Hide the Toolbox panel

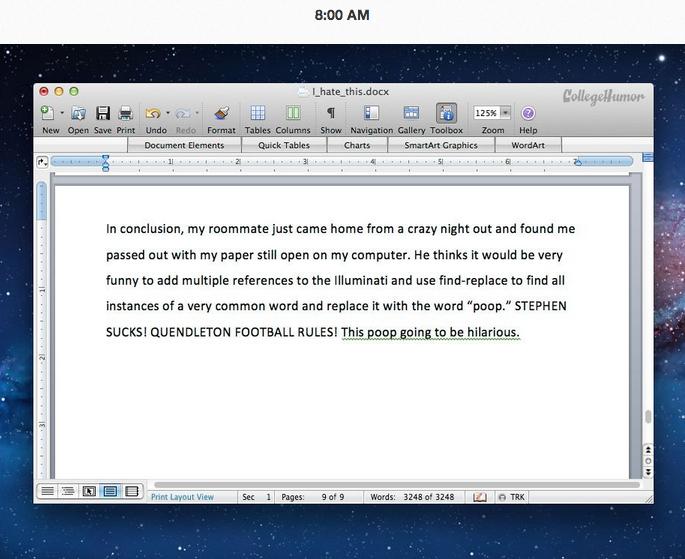pos(446,114)
